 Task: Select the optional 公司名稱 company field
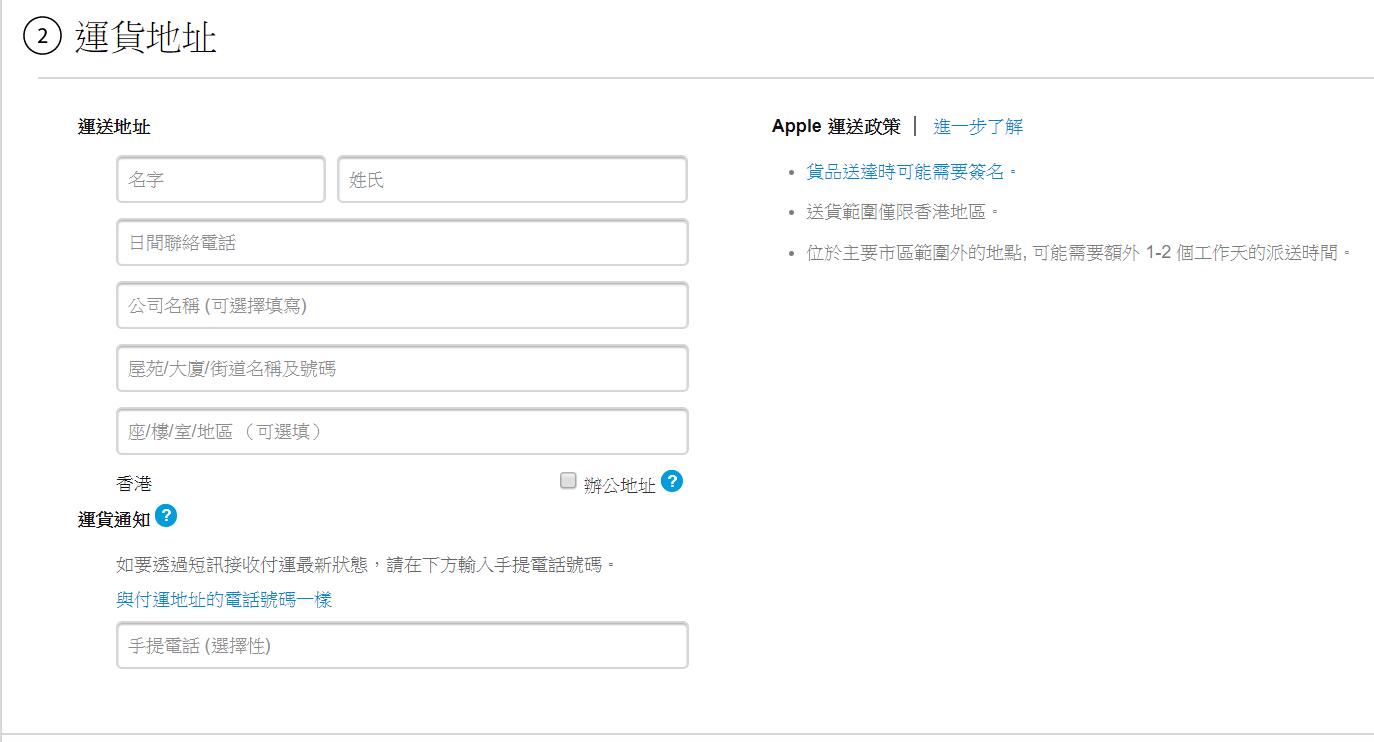tap(400, 305)
